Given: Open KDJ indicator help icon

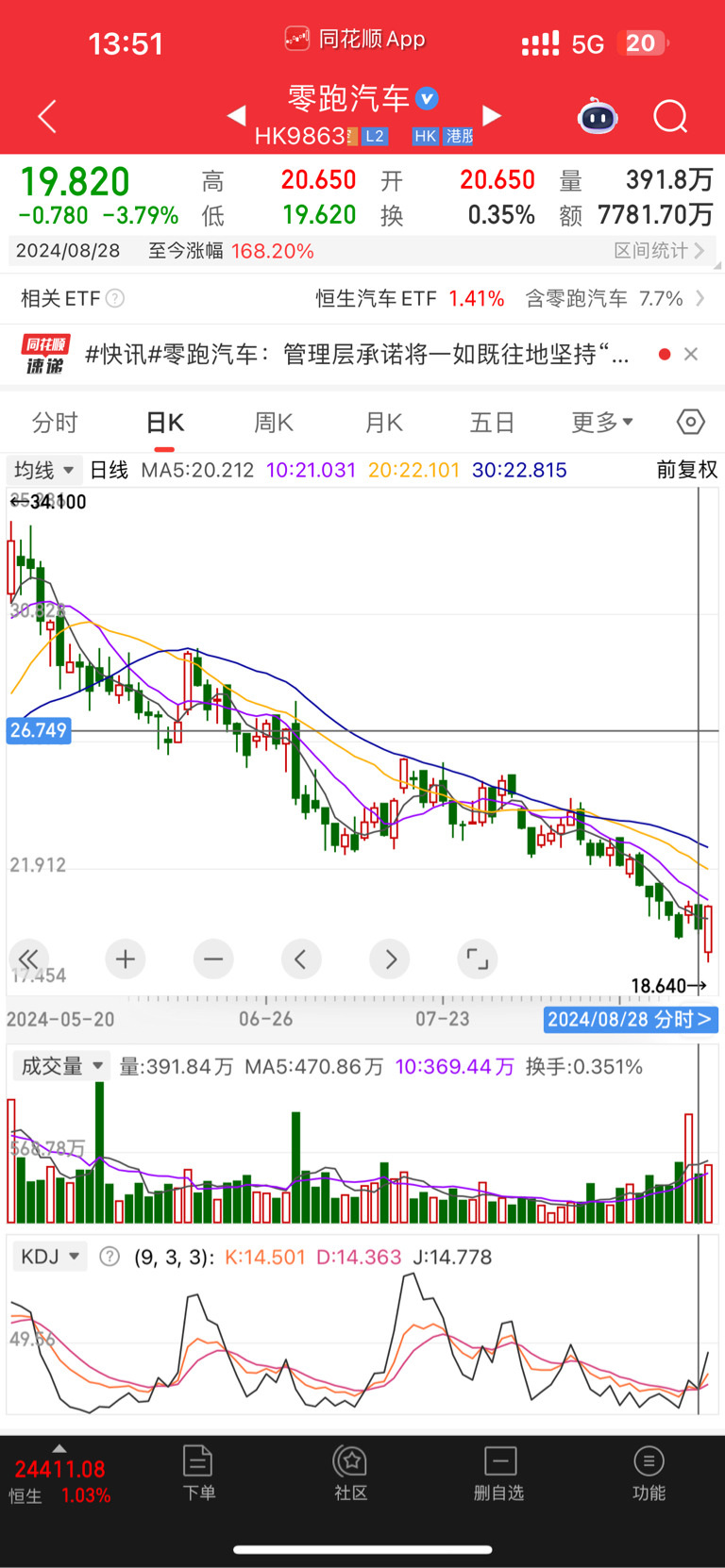Looking at the screenshot, I should tap(110, 1257).
